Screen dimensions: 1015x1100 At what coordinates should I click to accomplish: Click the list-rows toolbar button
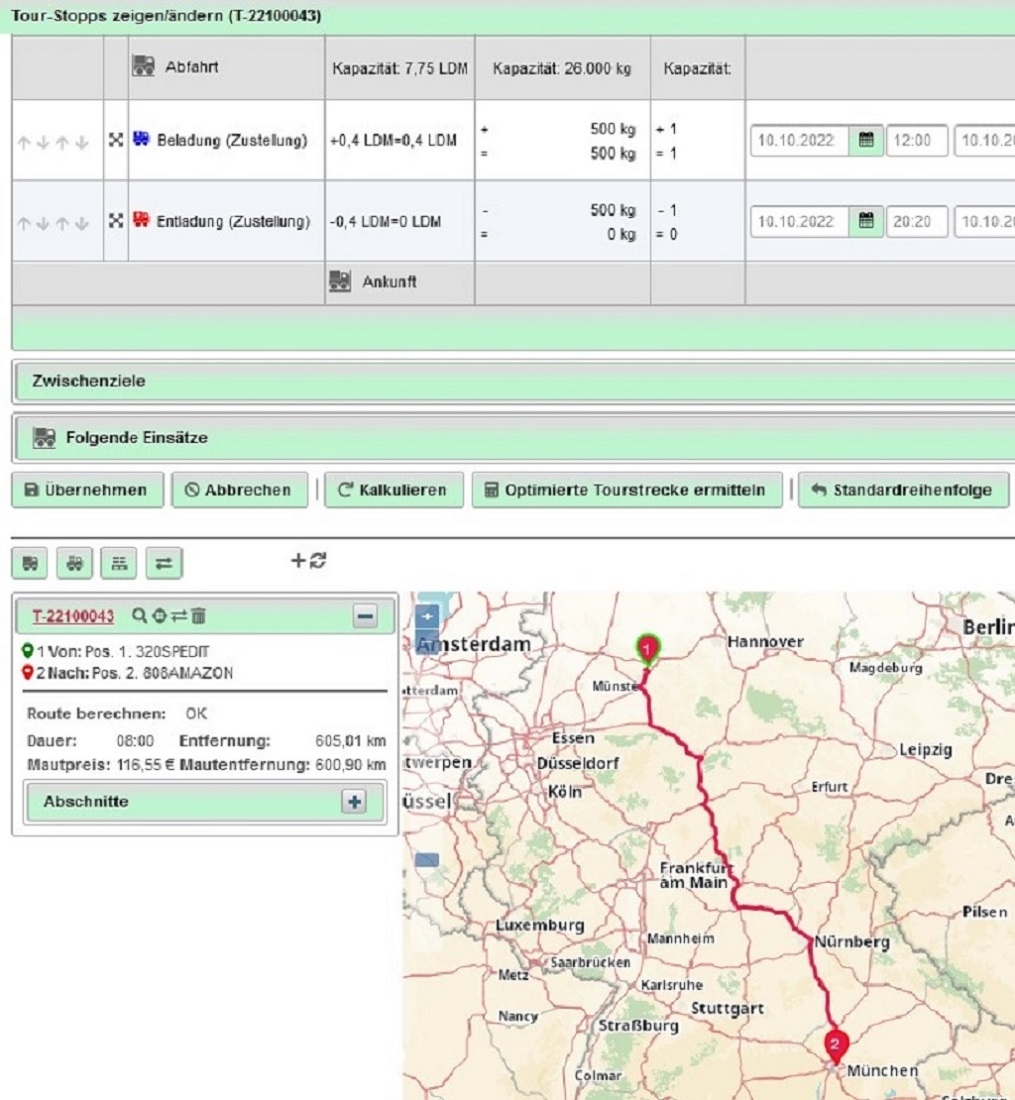(119, 563)
